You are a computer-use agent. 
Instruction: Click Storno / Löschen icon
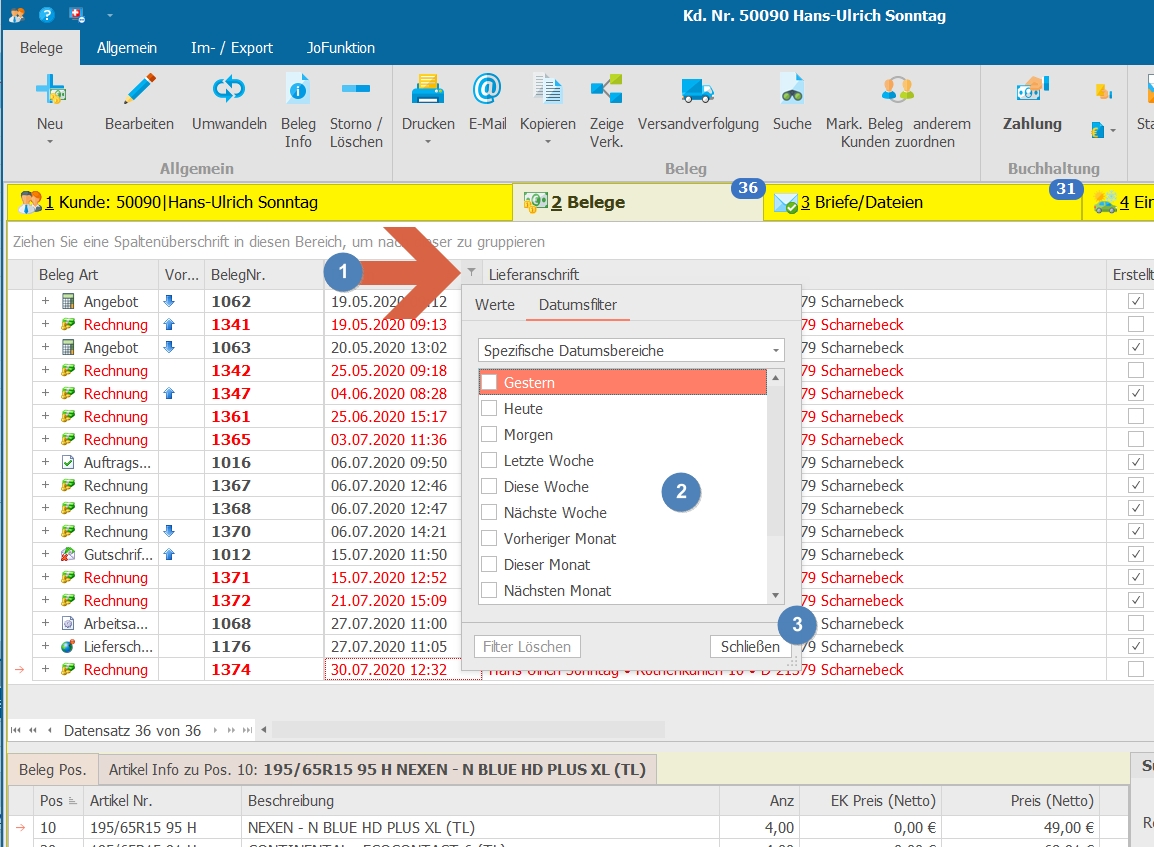coord(356,89)
